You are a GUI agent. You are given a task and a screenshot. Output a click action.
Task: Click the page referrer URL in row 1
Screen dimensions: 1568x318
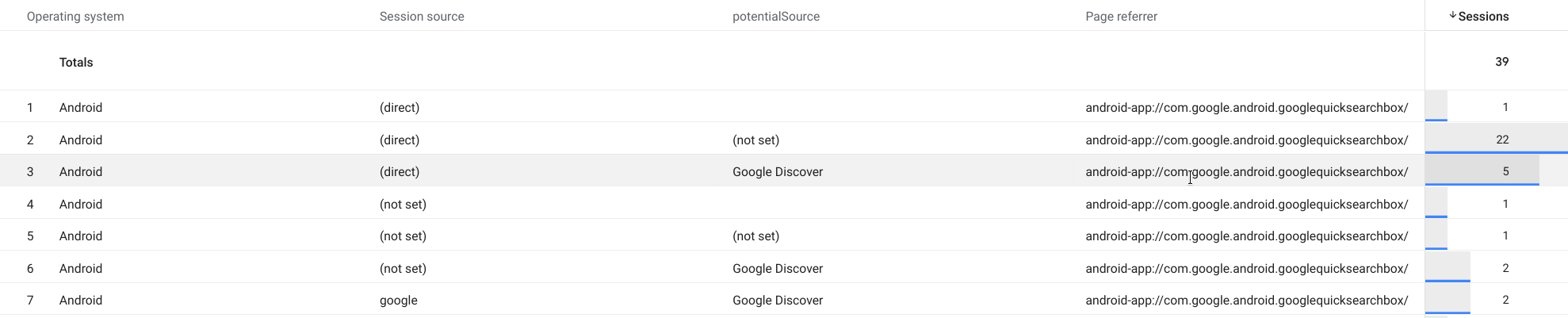(1246, 108)
